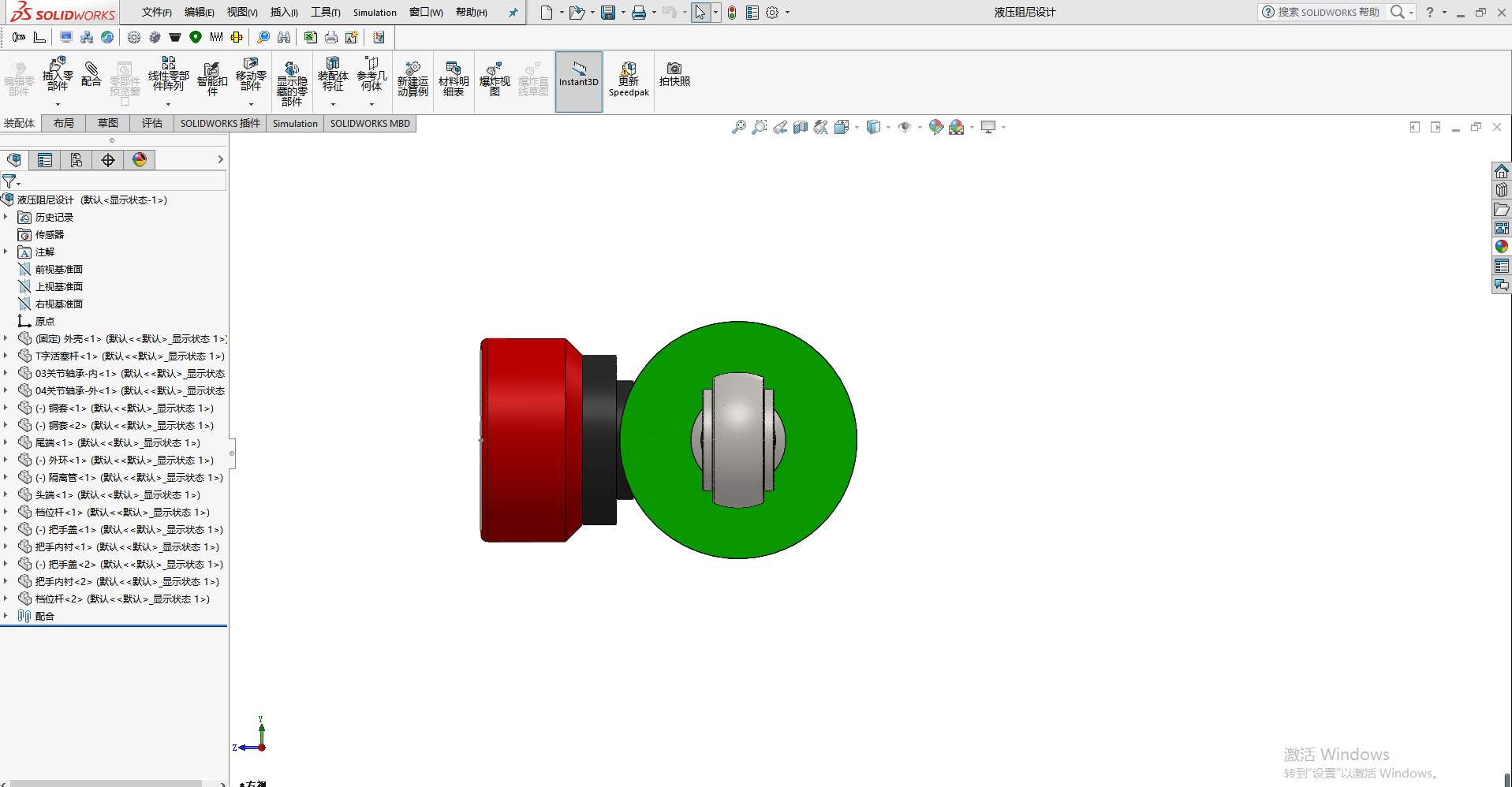This screenshot has width=1512, height=787.
Task: Open SOLIDWORKS Resources home in task pane
Action: 1502,171
